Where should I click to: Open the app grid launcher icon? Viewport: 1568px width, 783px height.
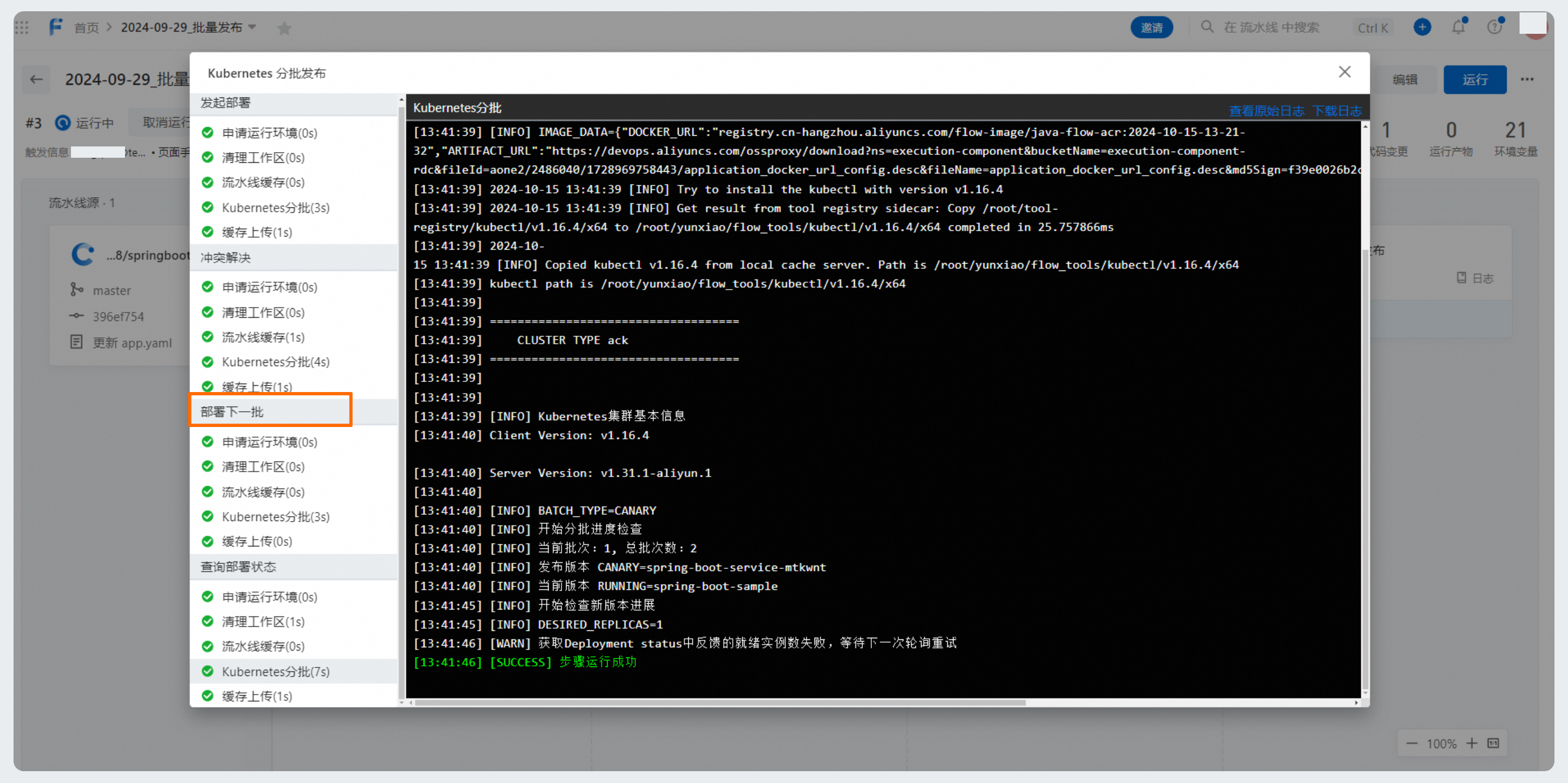point(22,28)
